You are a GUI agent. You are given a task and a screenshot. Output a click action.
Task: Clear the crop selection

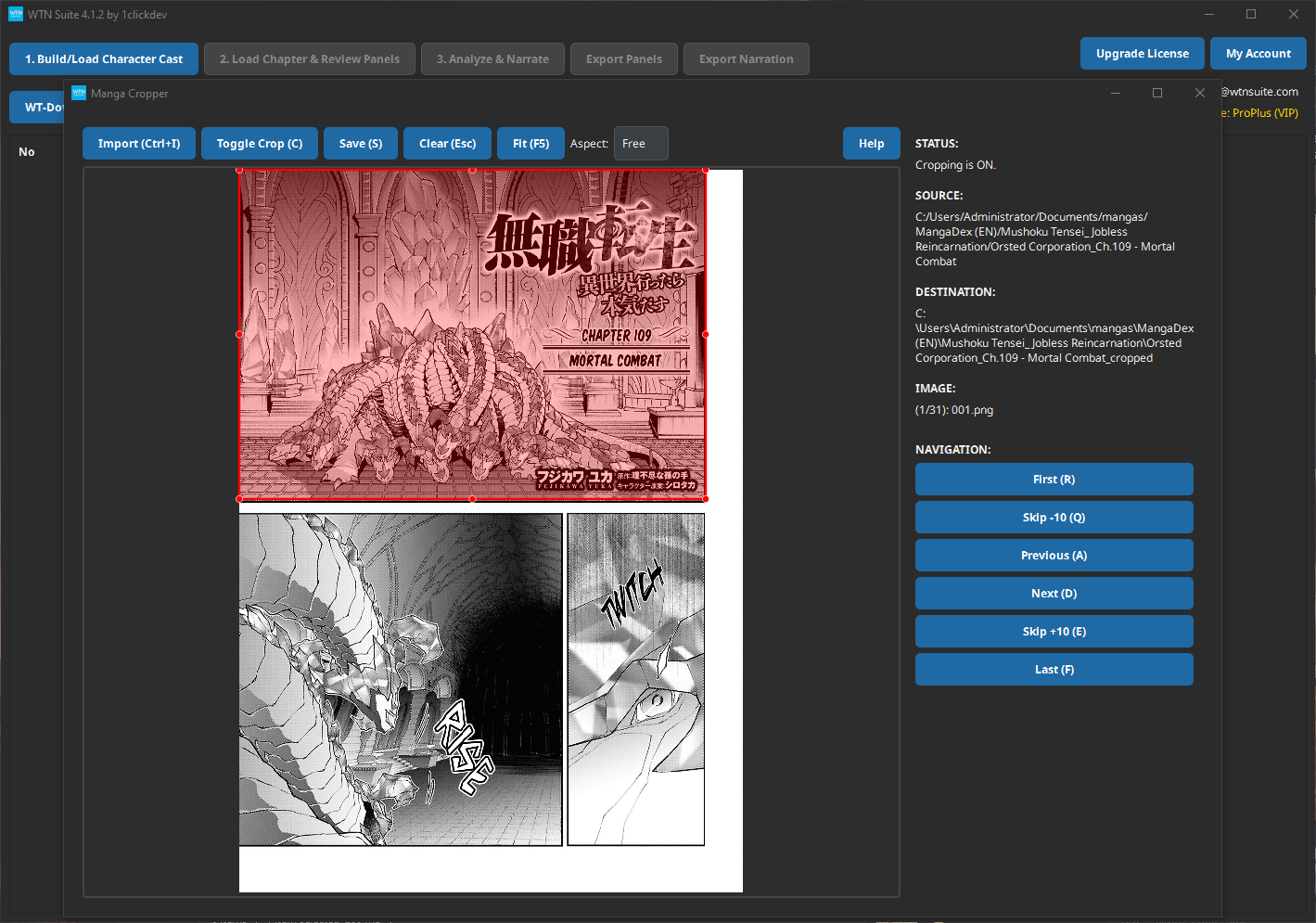click(447, 143)
